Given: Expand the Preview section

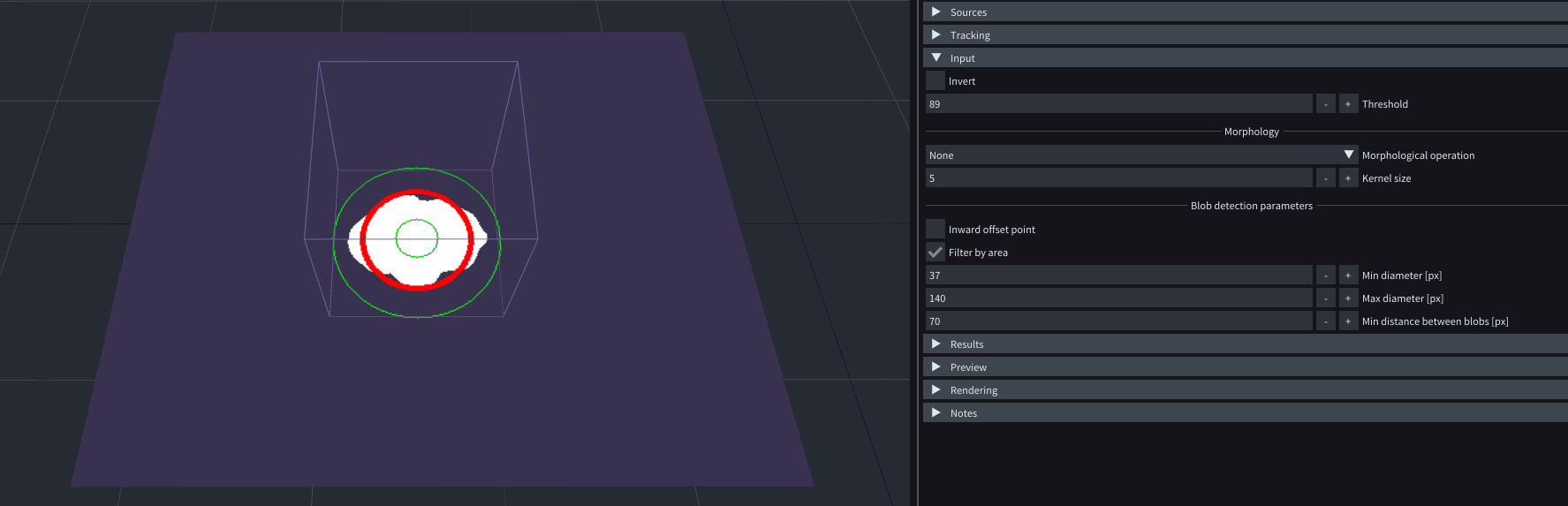Looking at the screenshot, I should 1245,366.
